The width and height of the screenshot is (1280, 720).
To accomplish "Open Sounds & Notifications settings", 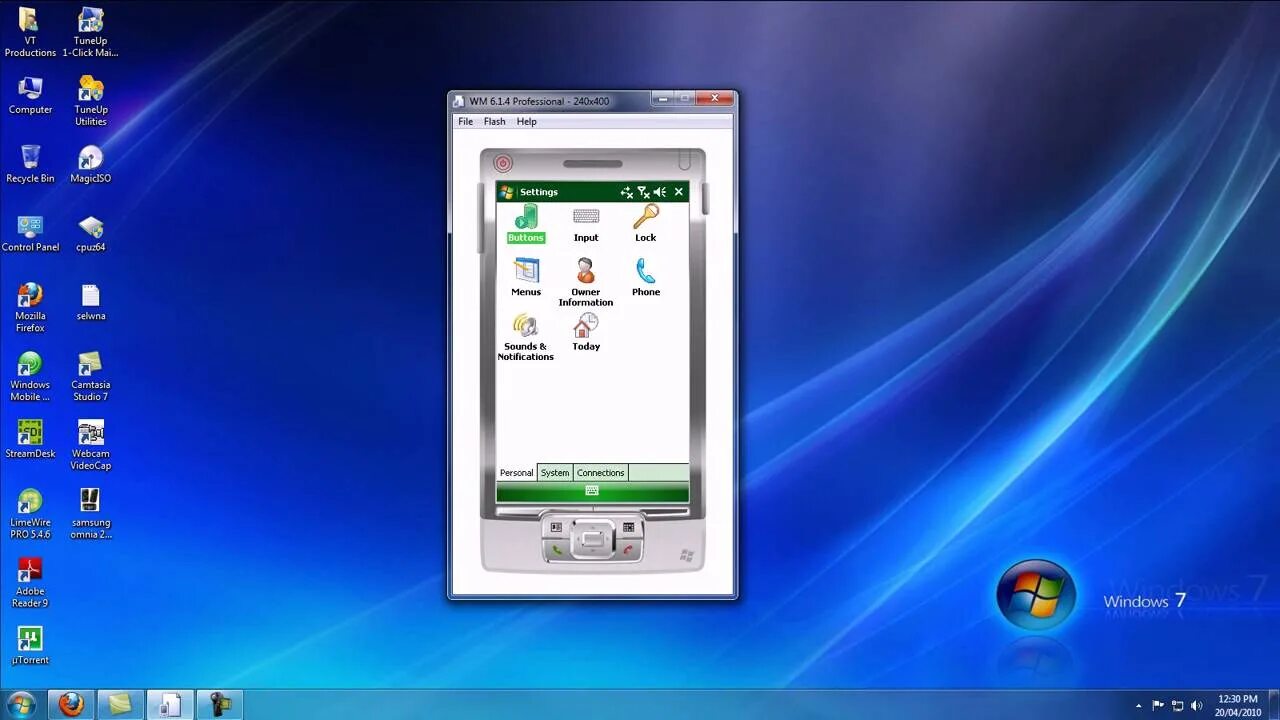I will point(526,337).
